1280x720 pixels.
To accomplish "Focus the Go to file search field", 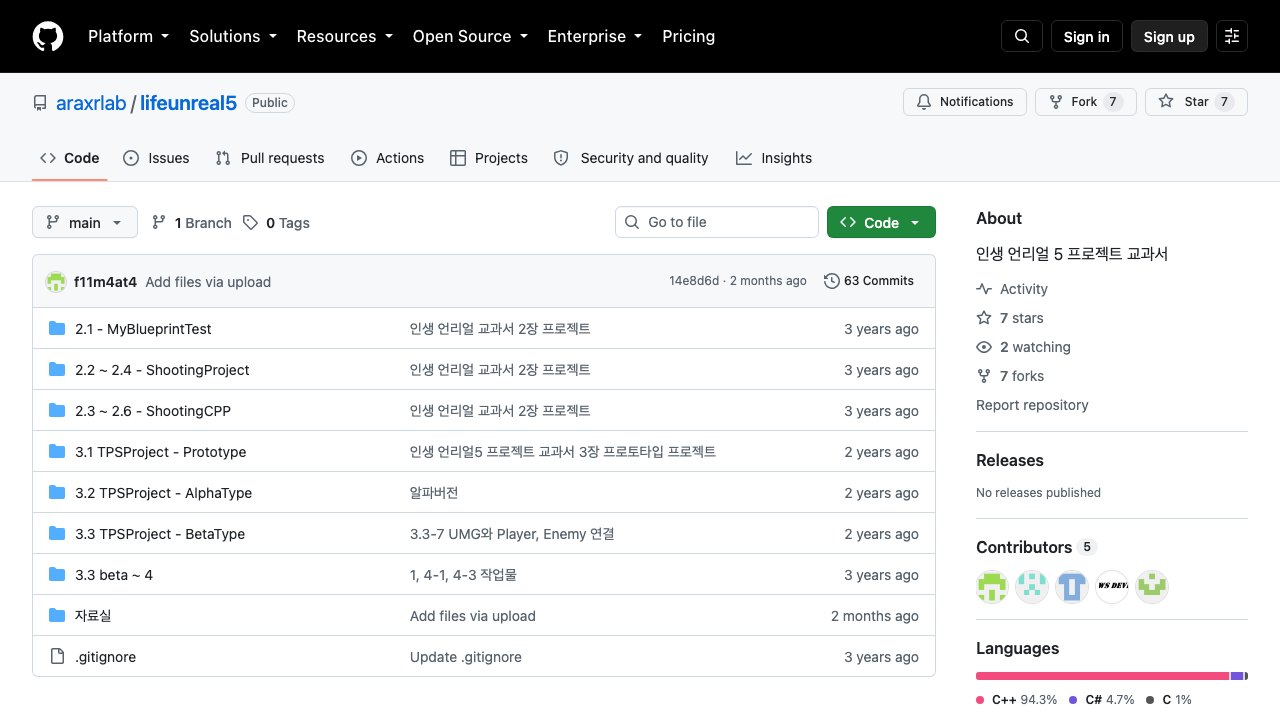I will pos(717,222).
